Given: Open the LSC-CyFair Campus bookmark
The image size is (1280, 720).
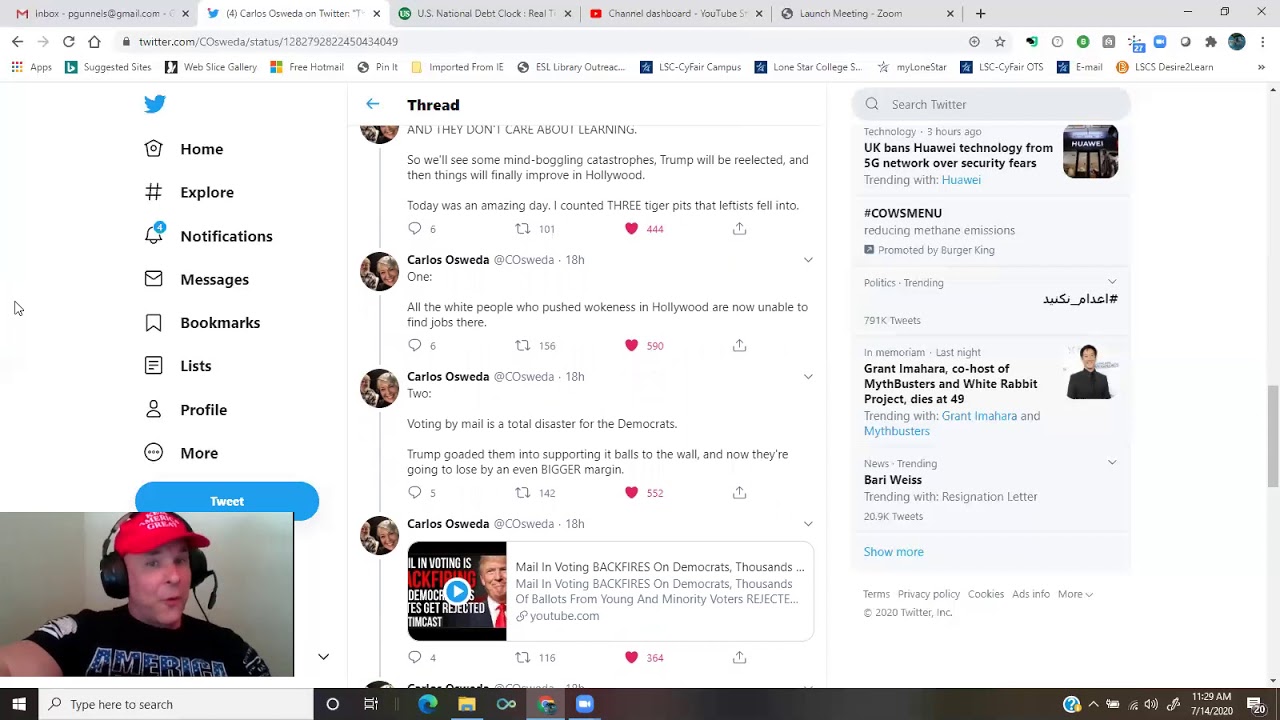Looking at the screenshot, I should pos(690,67).
